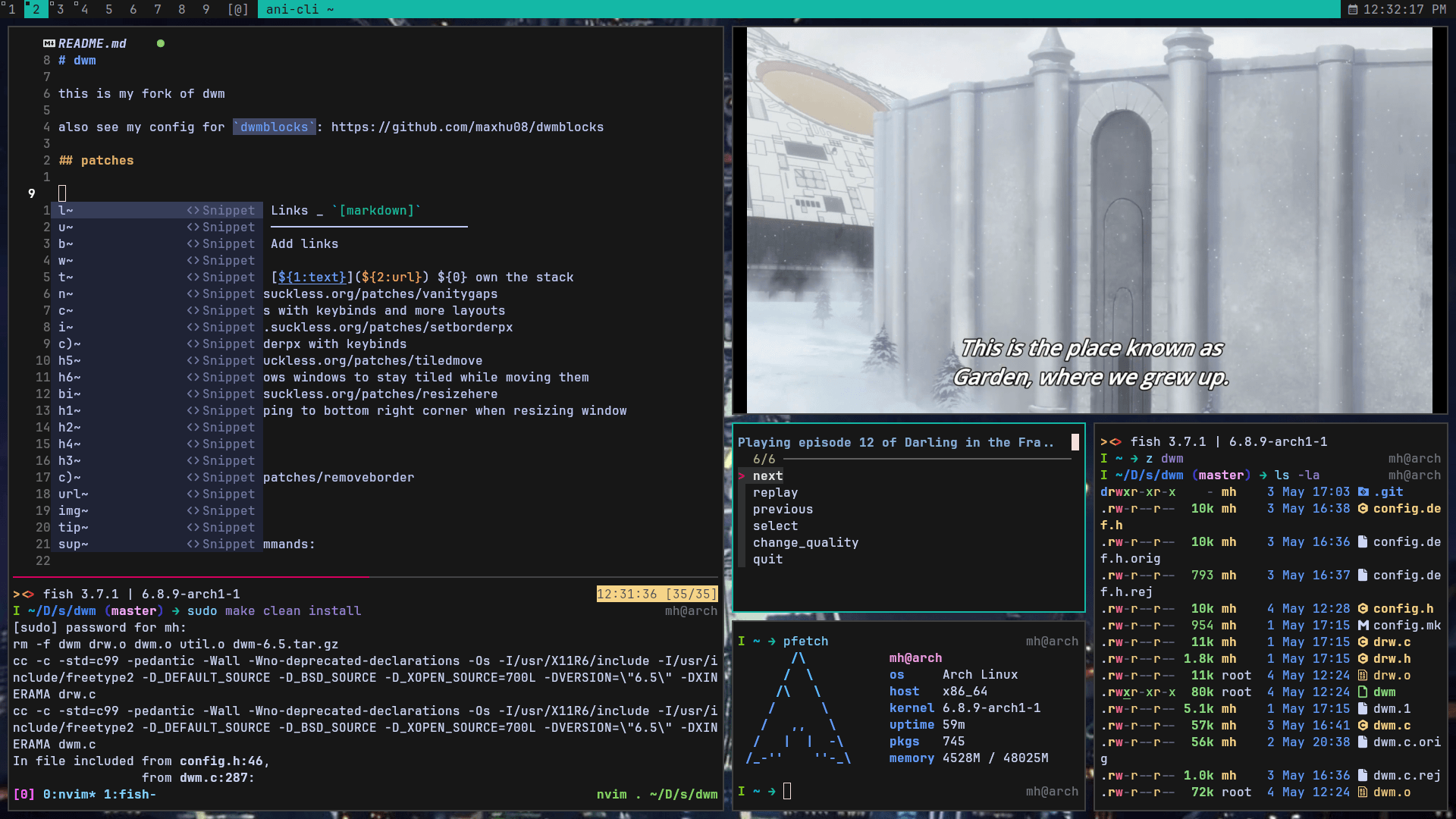
Task: Select the 'l~' snippet completion entry
Action: click(x=157, y=210)
